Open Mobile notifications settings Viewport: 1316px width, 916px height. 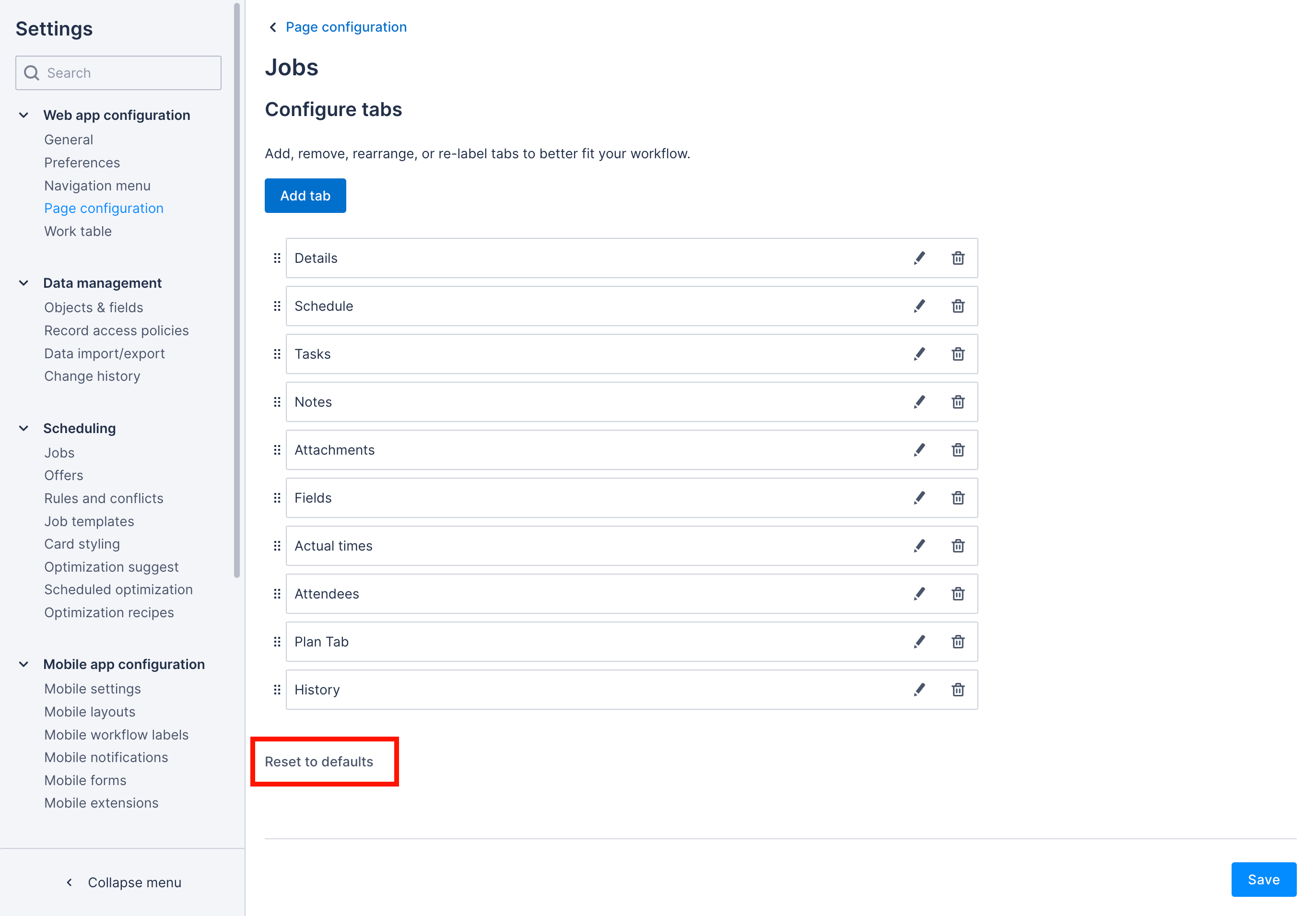[x=106, y=757]
